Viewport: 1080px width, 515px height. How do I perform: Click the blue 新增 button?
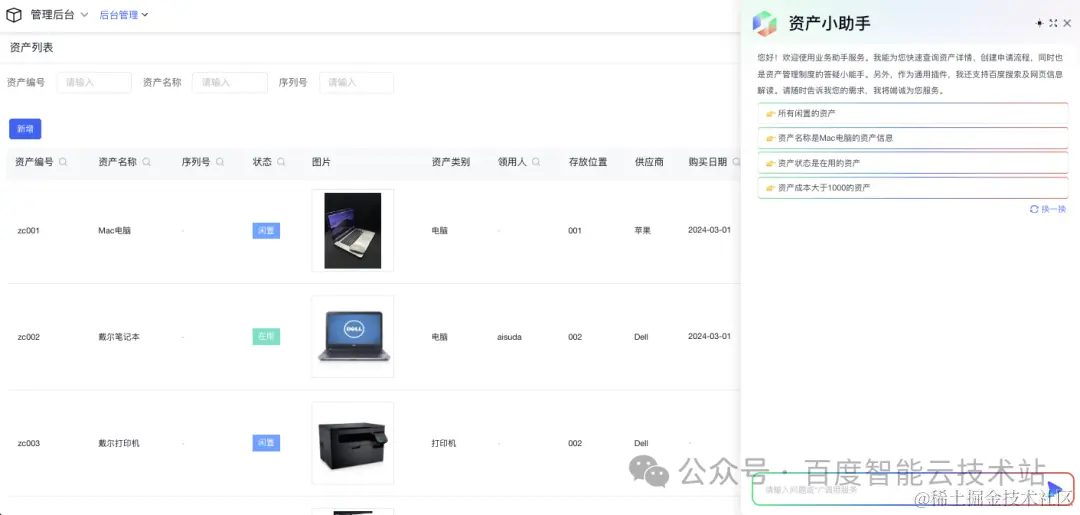point(25,129)
